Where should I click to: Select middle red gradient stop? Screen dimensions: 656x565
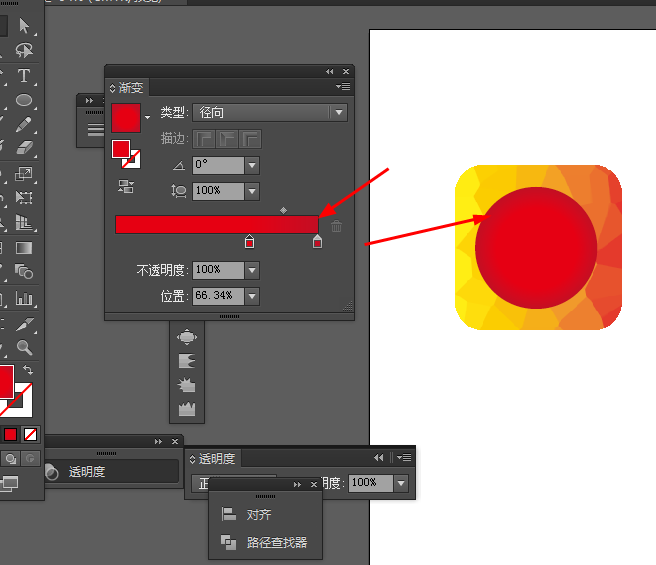(249, 241)
